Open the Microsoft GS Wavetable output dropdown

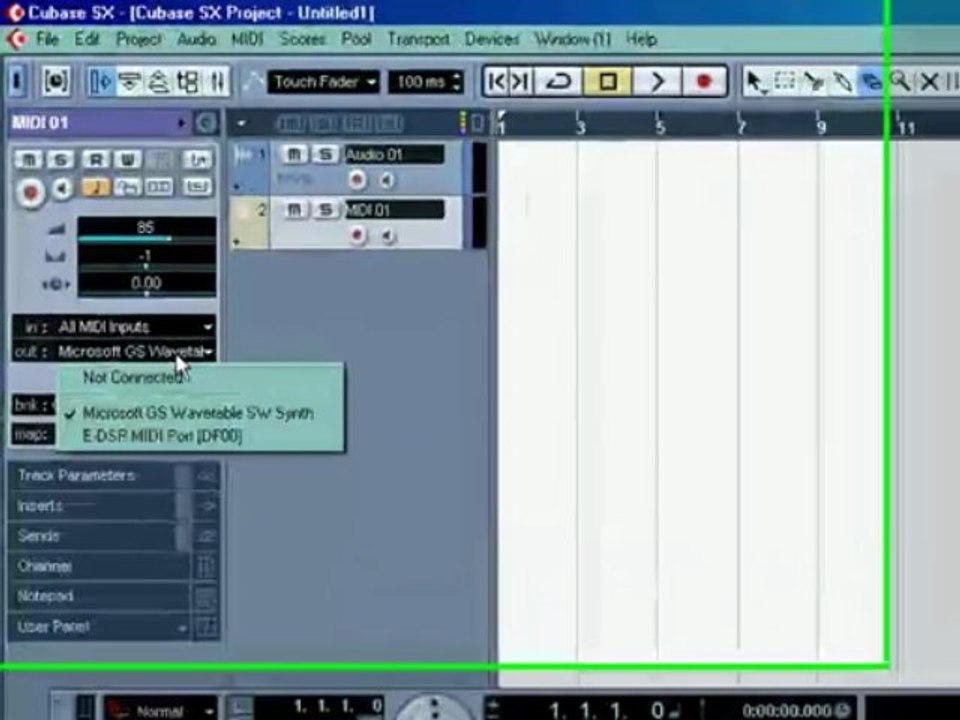tap(114, 352)
